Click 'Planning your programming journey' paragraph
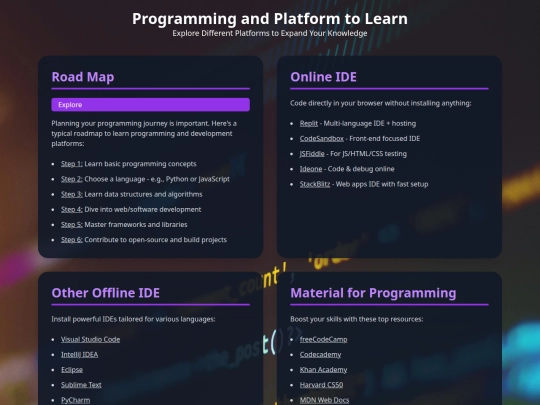This screenshot has height=405, width=540. tap(144, 134)
